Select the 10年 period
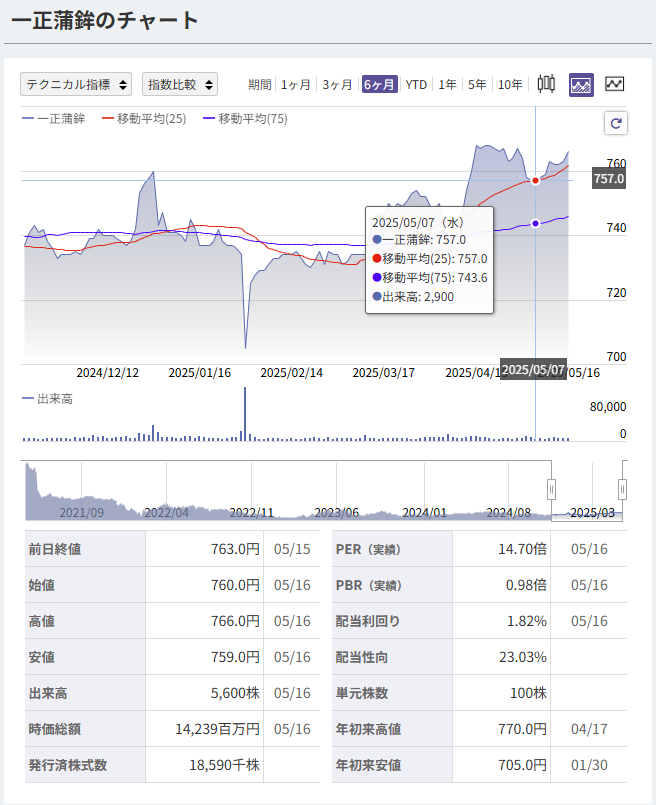656x805 pixels. click(510, 85)
